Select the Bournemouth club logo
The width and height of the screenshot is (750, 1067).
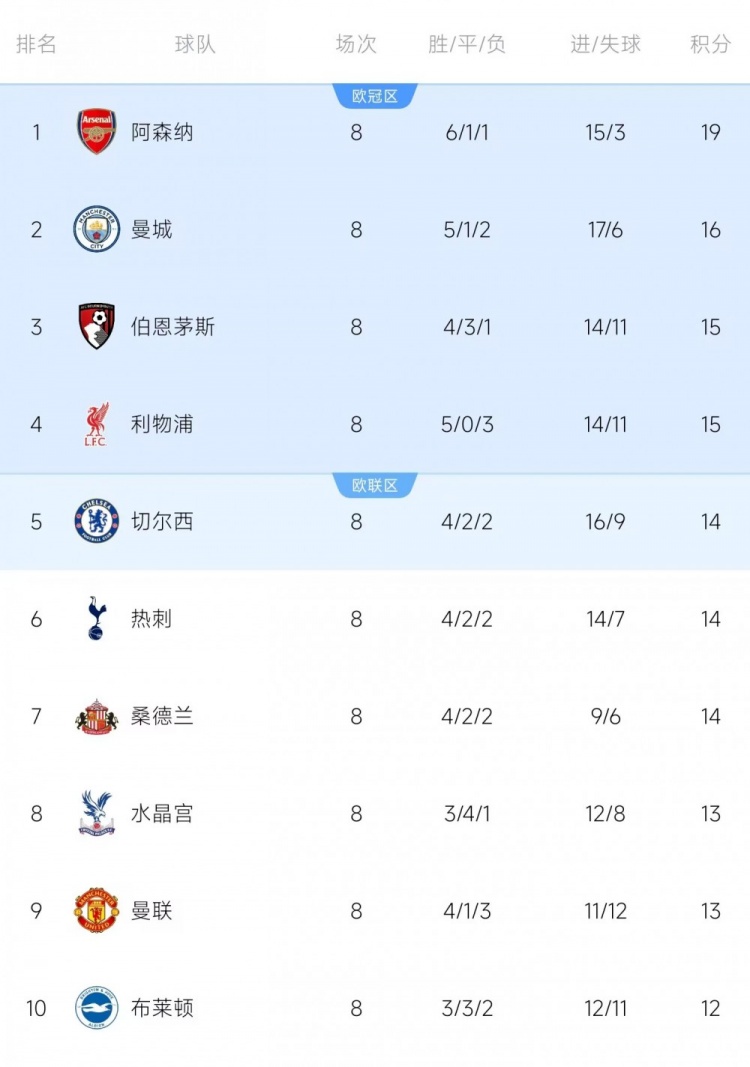[x=97, y=327]
